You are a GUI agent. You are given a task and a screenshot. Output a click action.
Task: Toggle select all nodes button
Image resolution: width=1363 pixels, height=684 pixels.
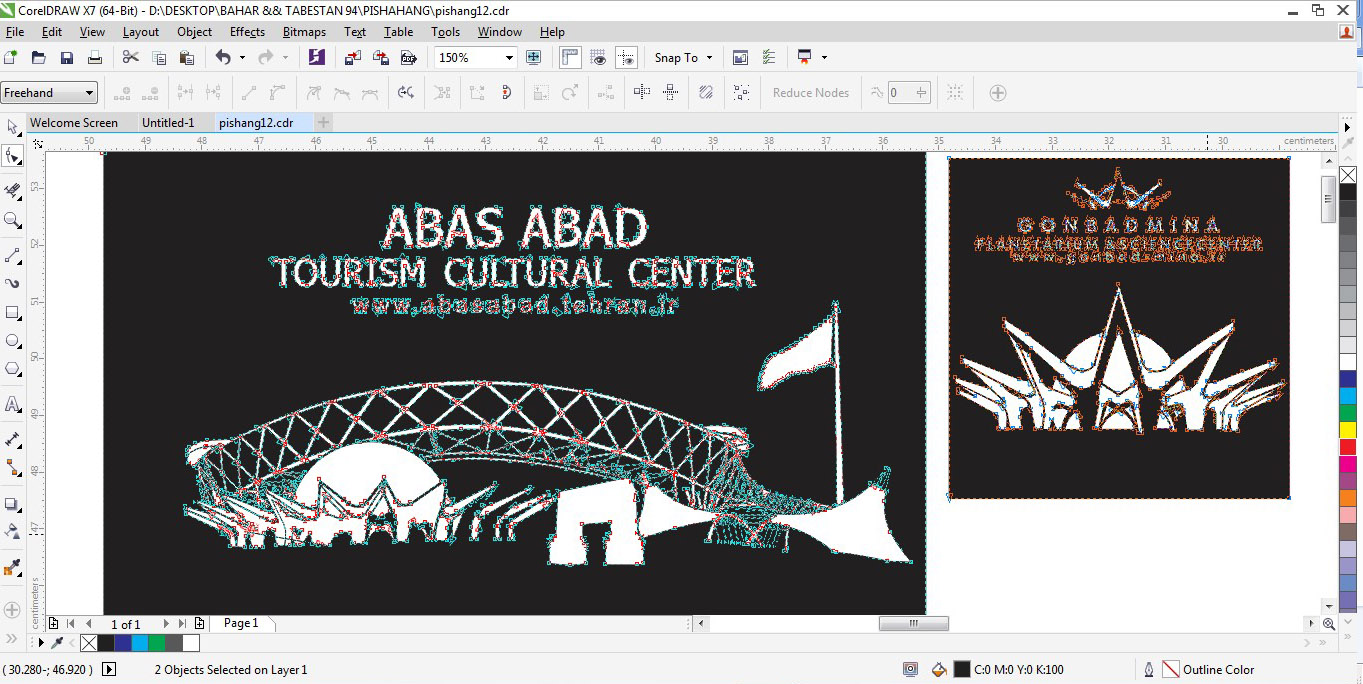pyautogui.click(x=741, y=93)
